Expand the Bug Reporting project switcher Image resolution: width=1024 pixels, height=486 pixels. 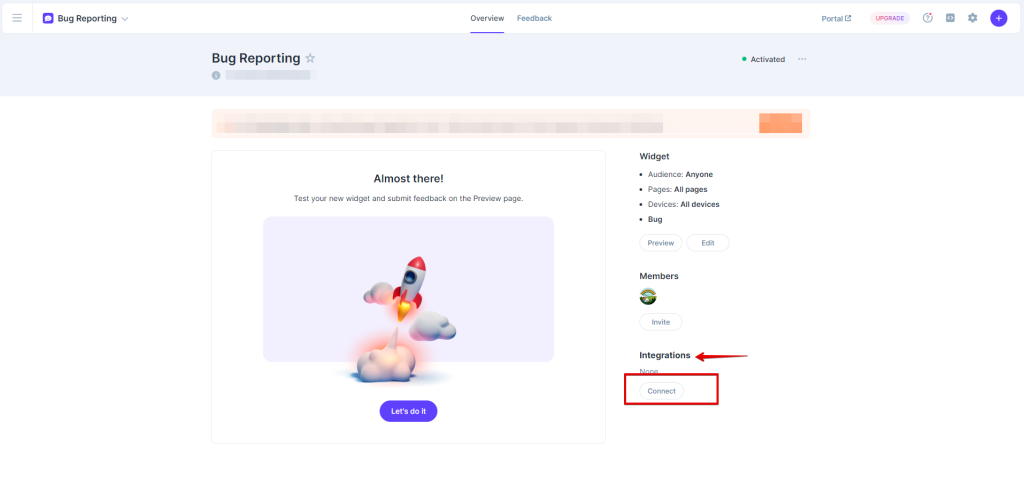point(124,19)
